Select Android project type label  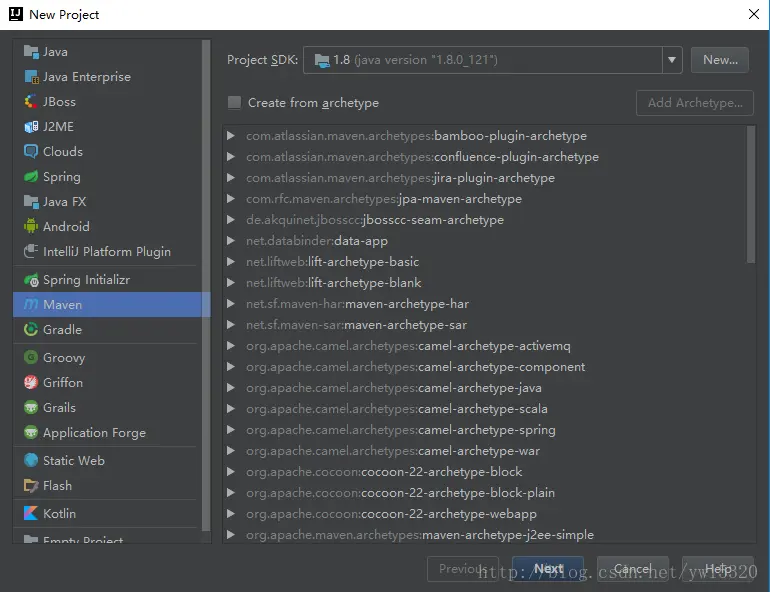click(66, 226)
